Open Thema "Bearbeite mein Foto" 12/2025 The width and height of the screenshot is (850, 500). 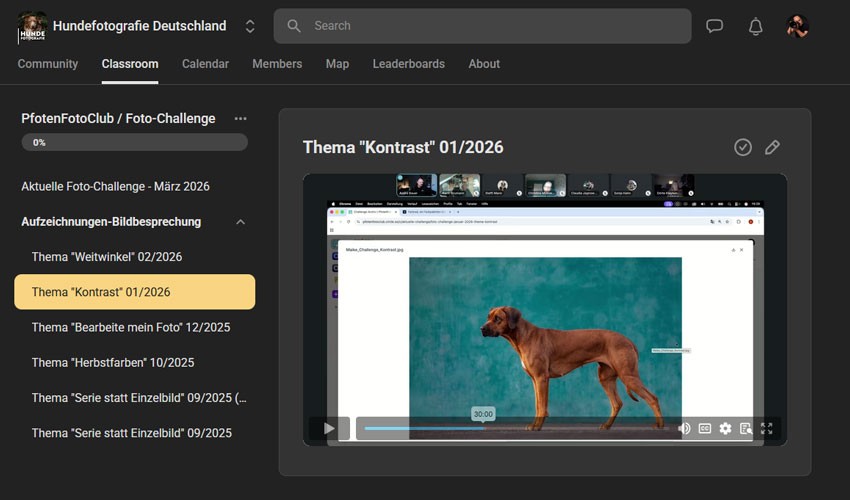pos(131,328)
